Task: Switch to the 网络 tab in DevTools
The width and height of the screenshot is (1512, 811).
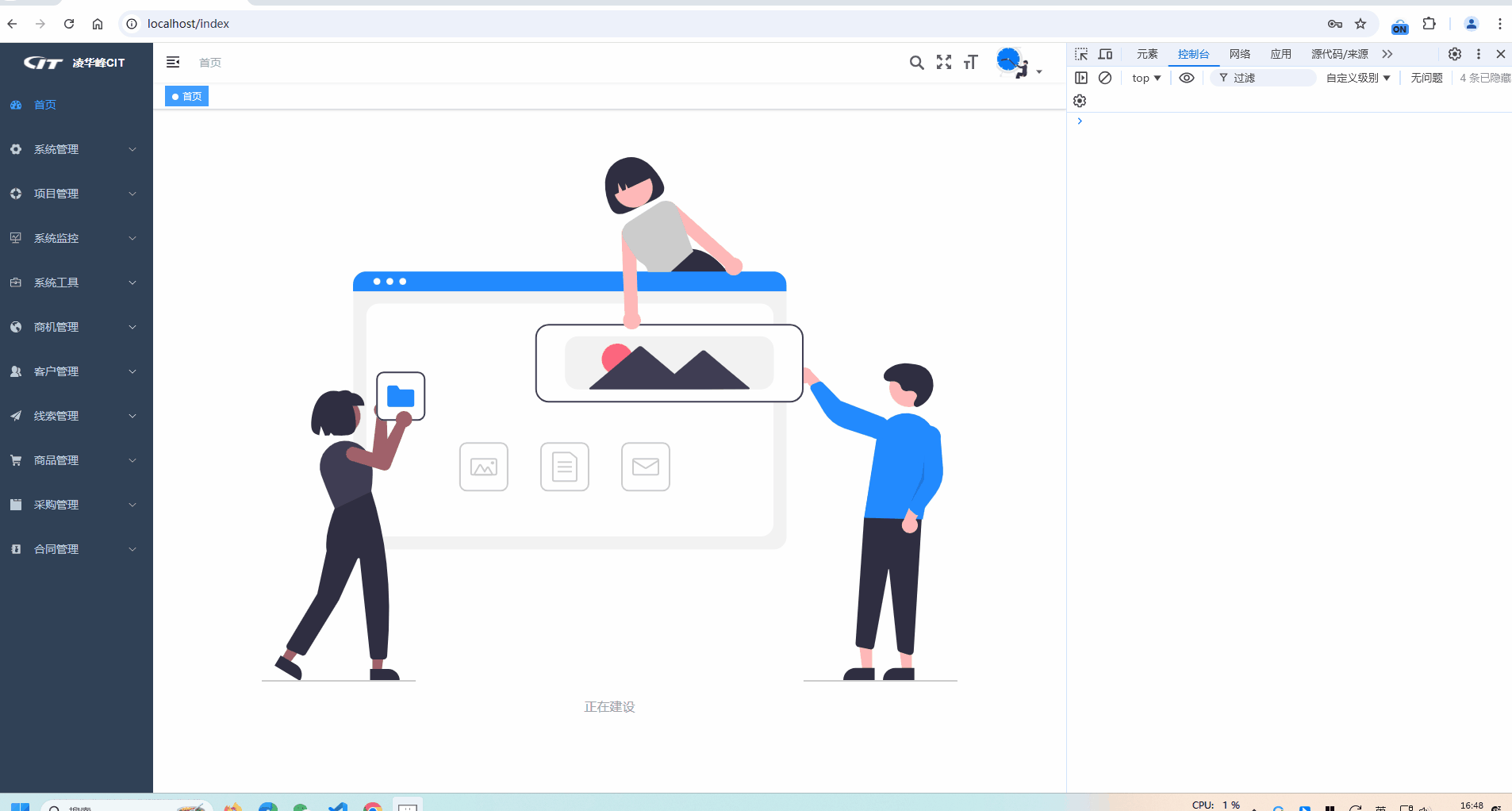Action: click(x=1239, y=54)
